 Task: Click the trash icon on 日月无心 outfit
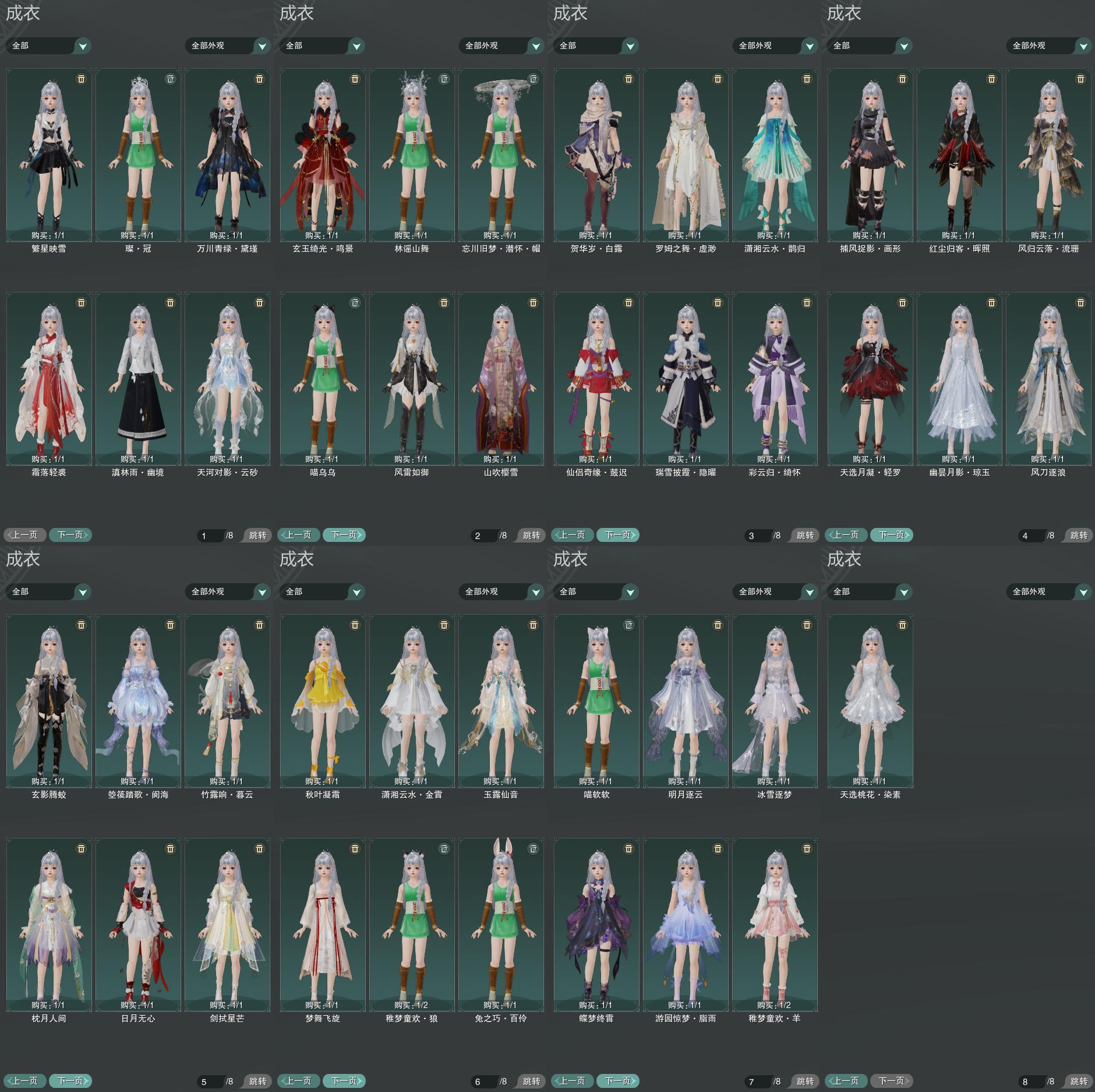(x=170, y=848)
